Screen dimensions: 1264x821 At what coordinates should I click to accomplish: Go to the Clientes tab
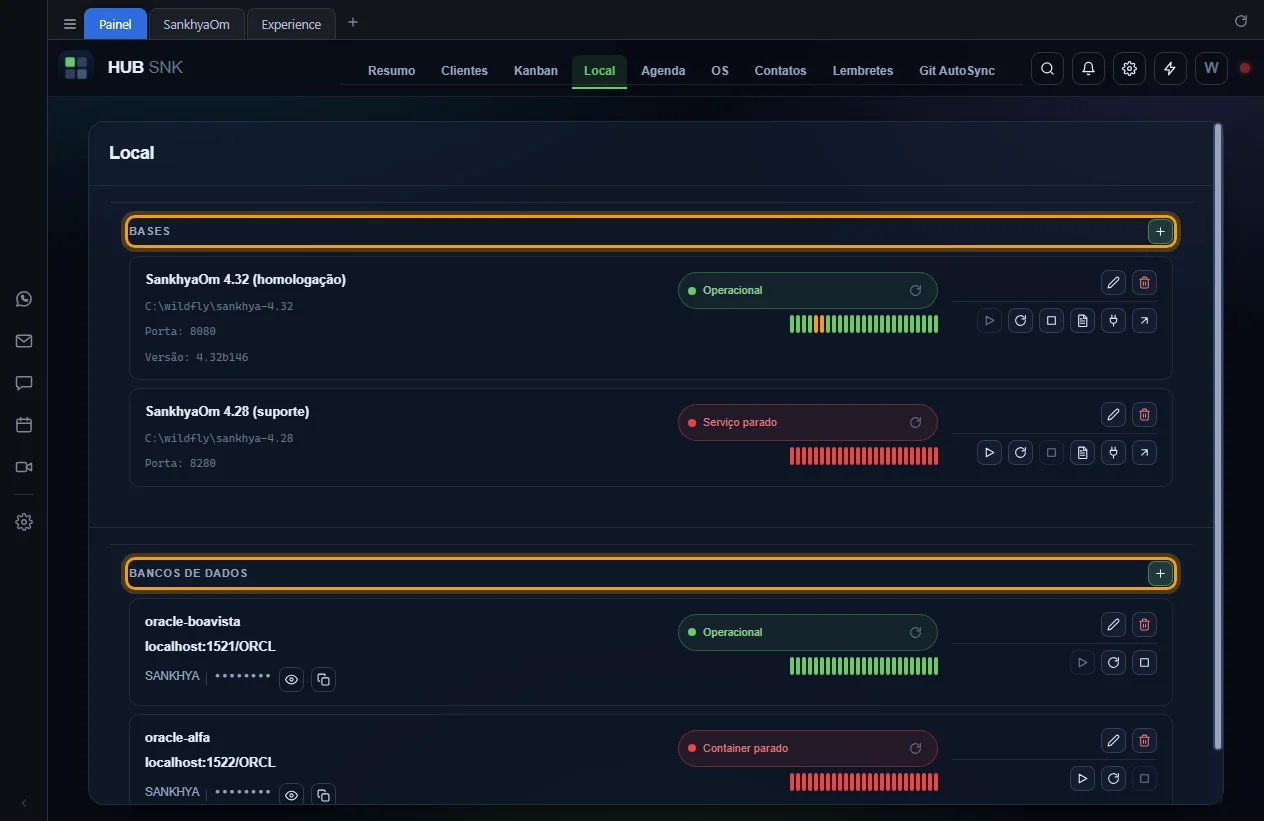[464, 71]
